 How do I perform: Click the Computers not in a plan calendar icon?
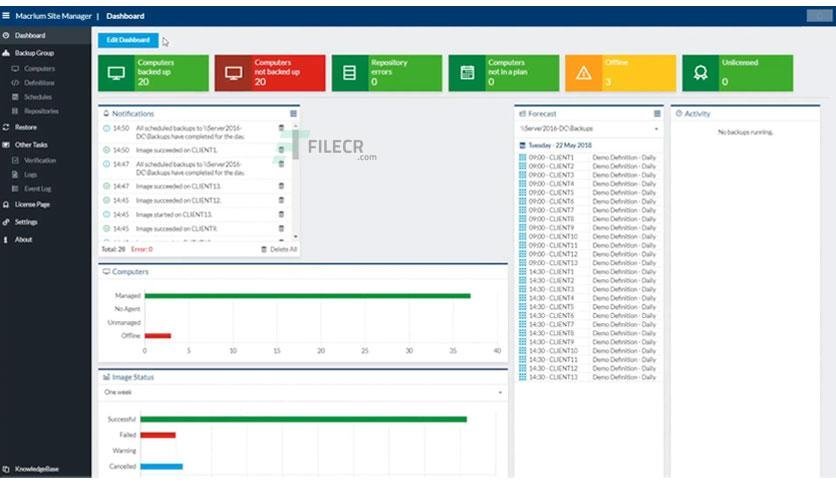pos(467,73)
